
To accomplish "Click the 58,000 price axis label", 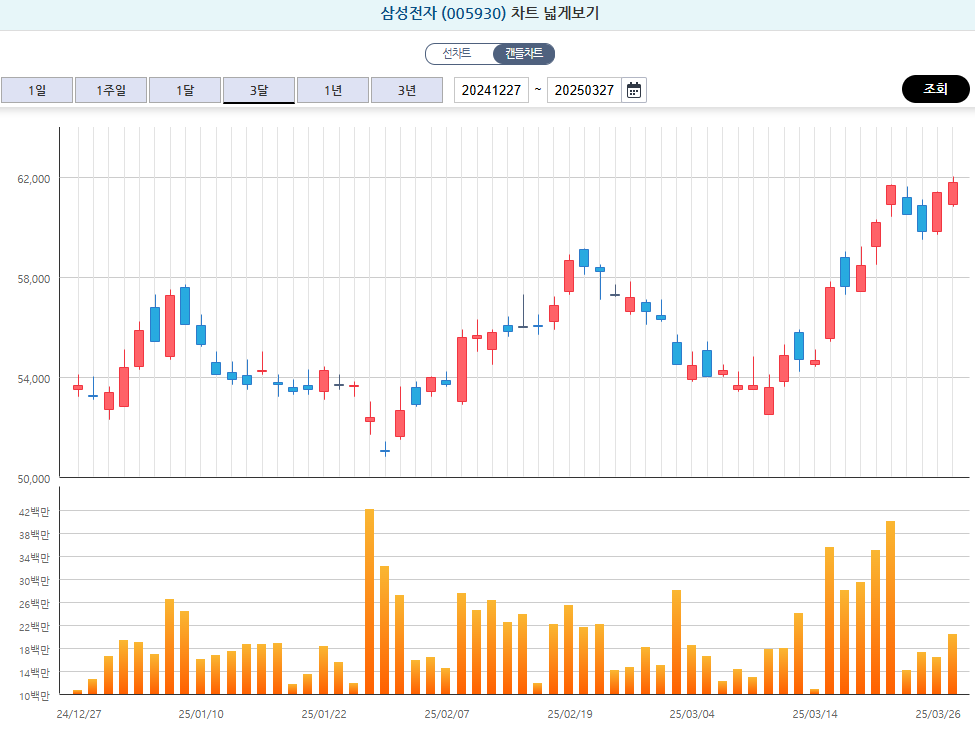I will tap(34, 279).
